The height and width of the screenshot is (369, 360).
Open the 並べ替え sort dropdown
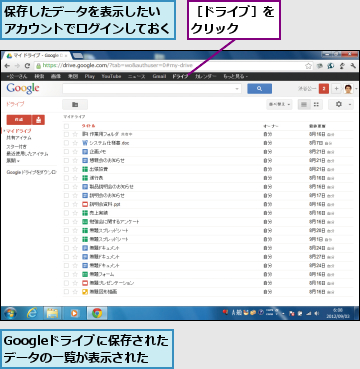(279, 105)
